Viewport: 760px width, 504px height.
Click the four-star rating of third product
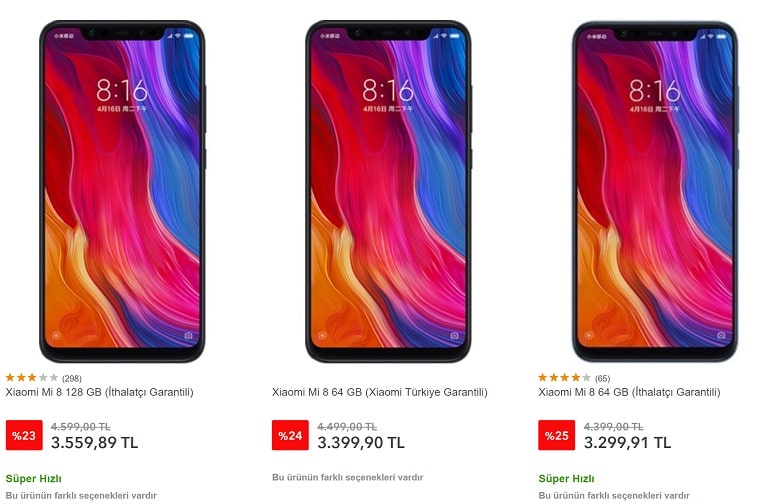pyautogui.click(x=564, y=378)
